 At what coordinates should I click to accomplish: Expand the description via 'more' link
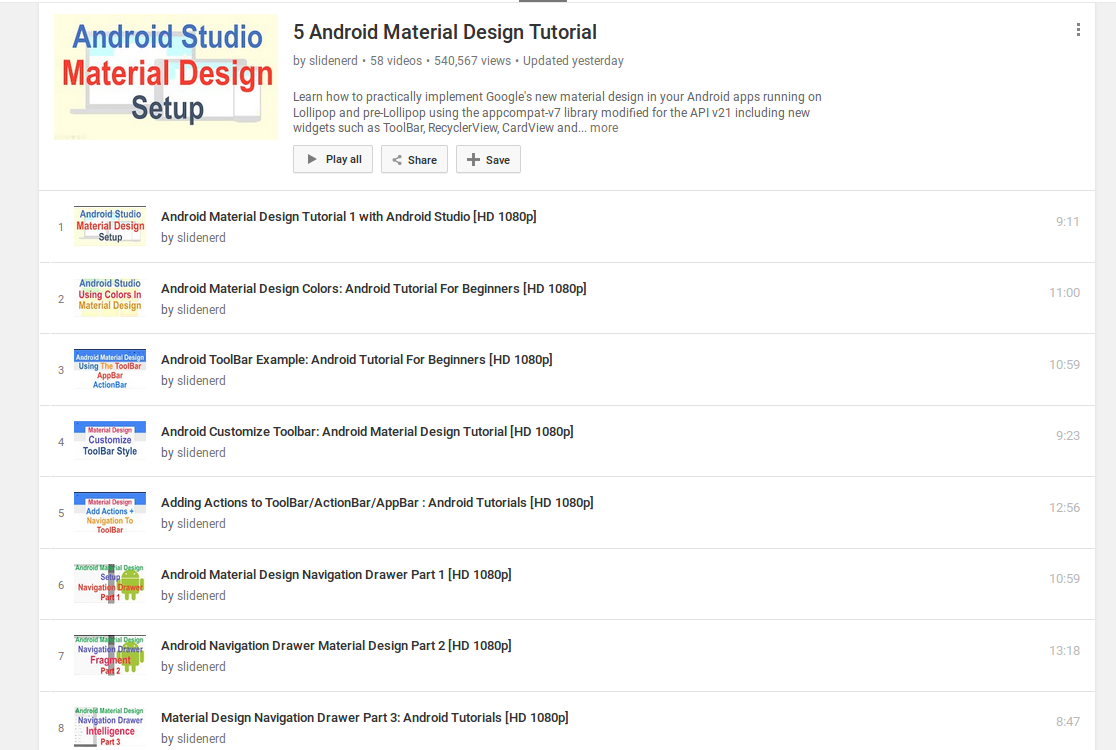tap(603, 128)
